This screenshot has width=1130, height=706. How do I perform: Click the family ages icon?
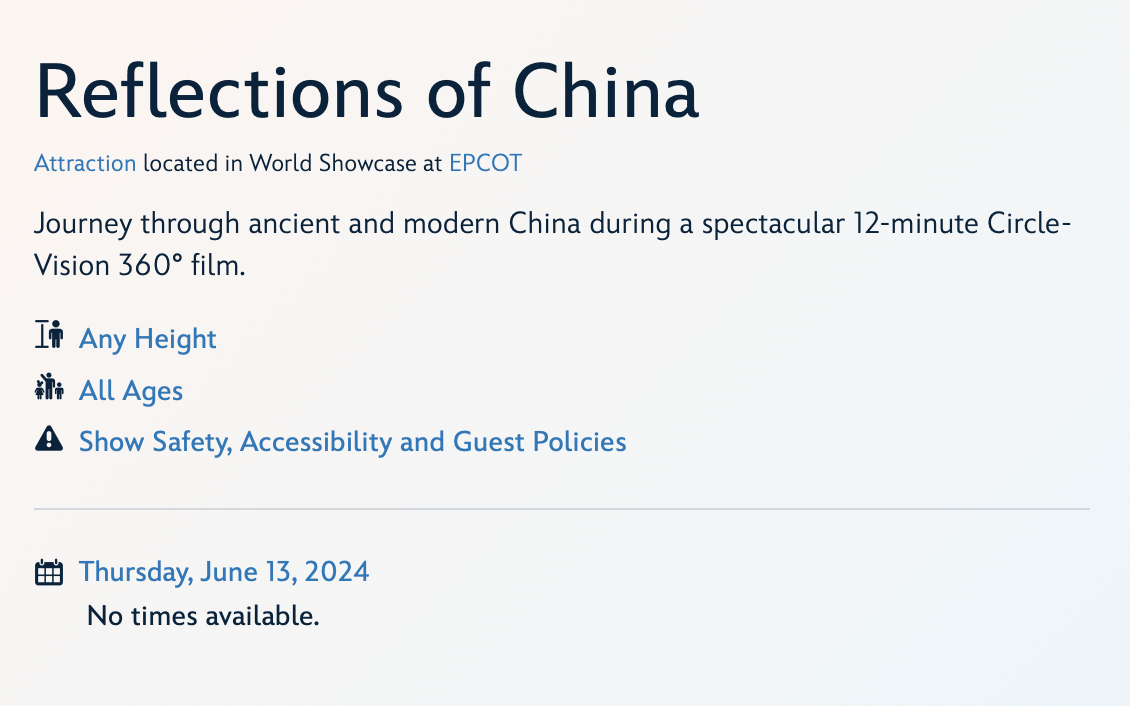click(x=49, y=388)
